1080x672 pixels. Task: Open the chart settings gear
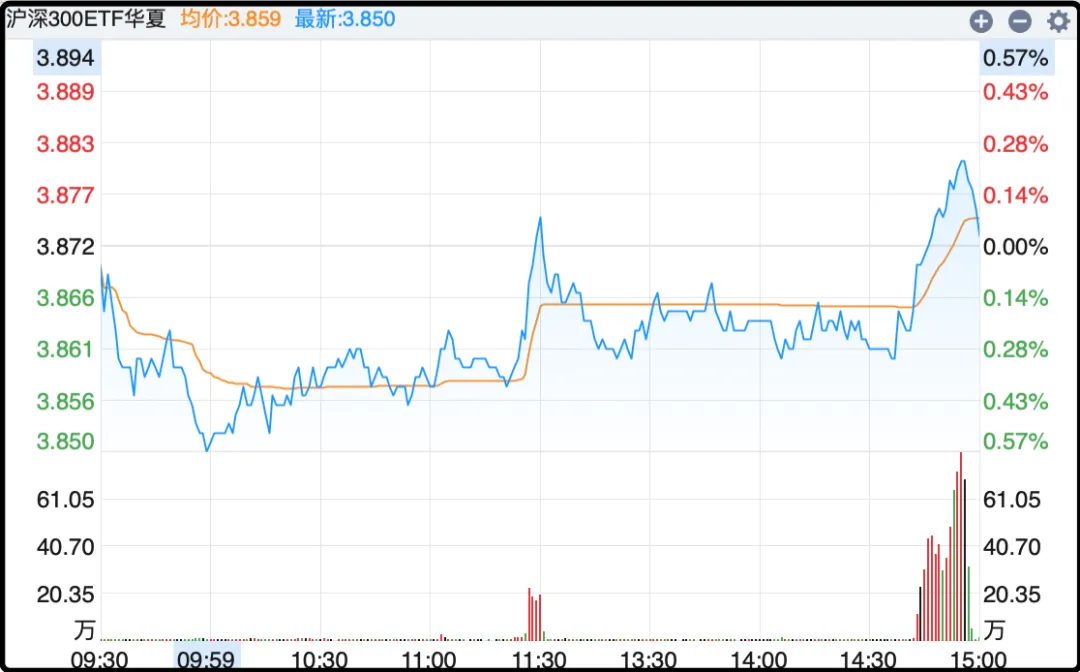pyautogui.click(x=1057, y=21)
